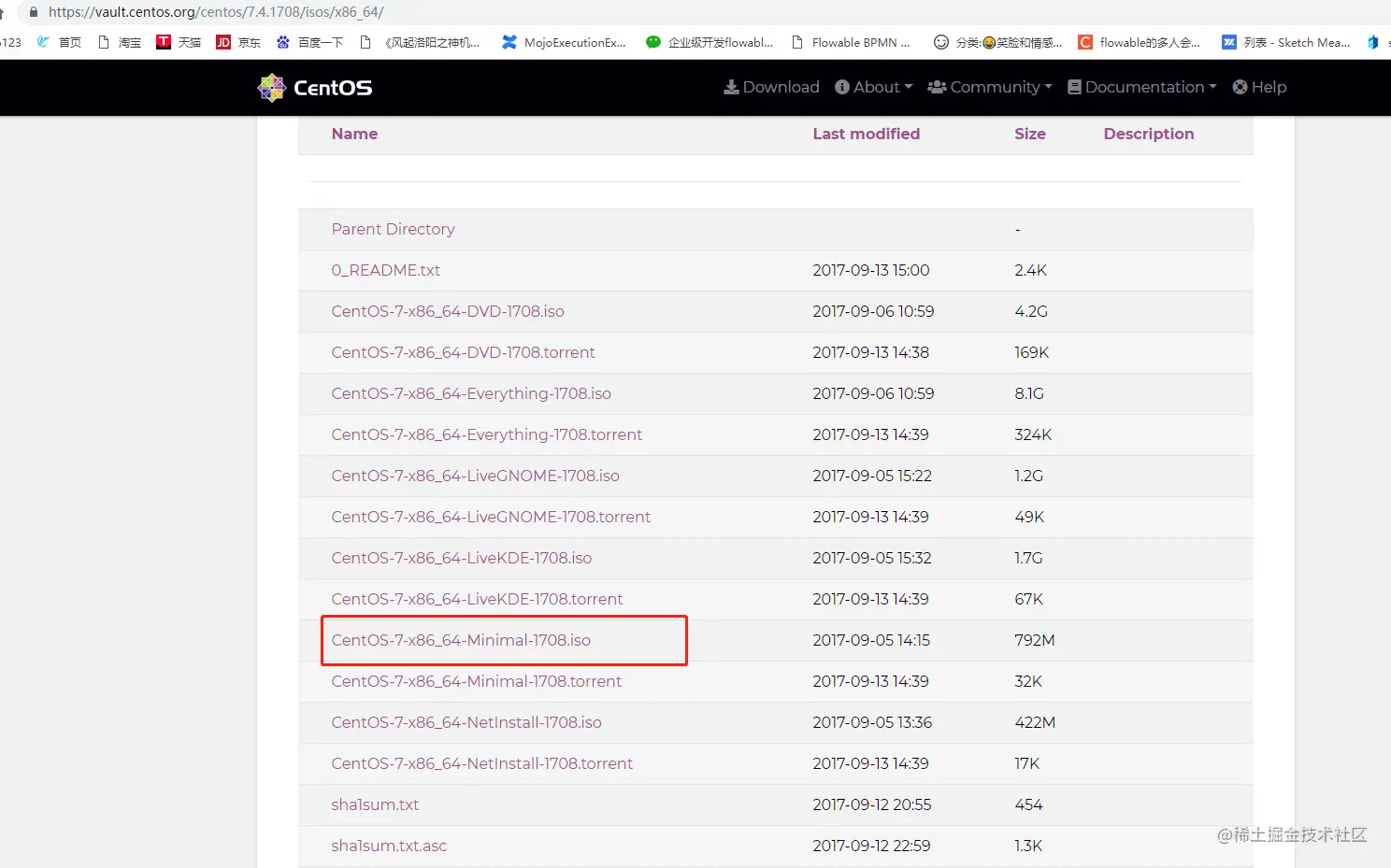This screenshot has width=1391, height=868.
Task: Download CentOS-7-x86_64-Everything-1708.iso
Action: click(471, 393)
